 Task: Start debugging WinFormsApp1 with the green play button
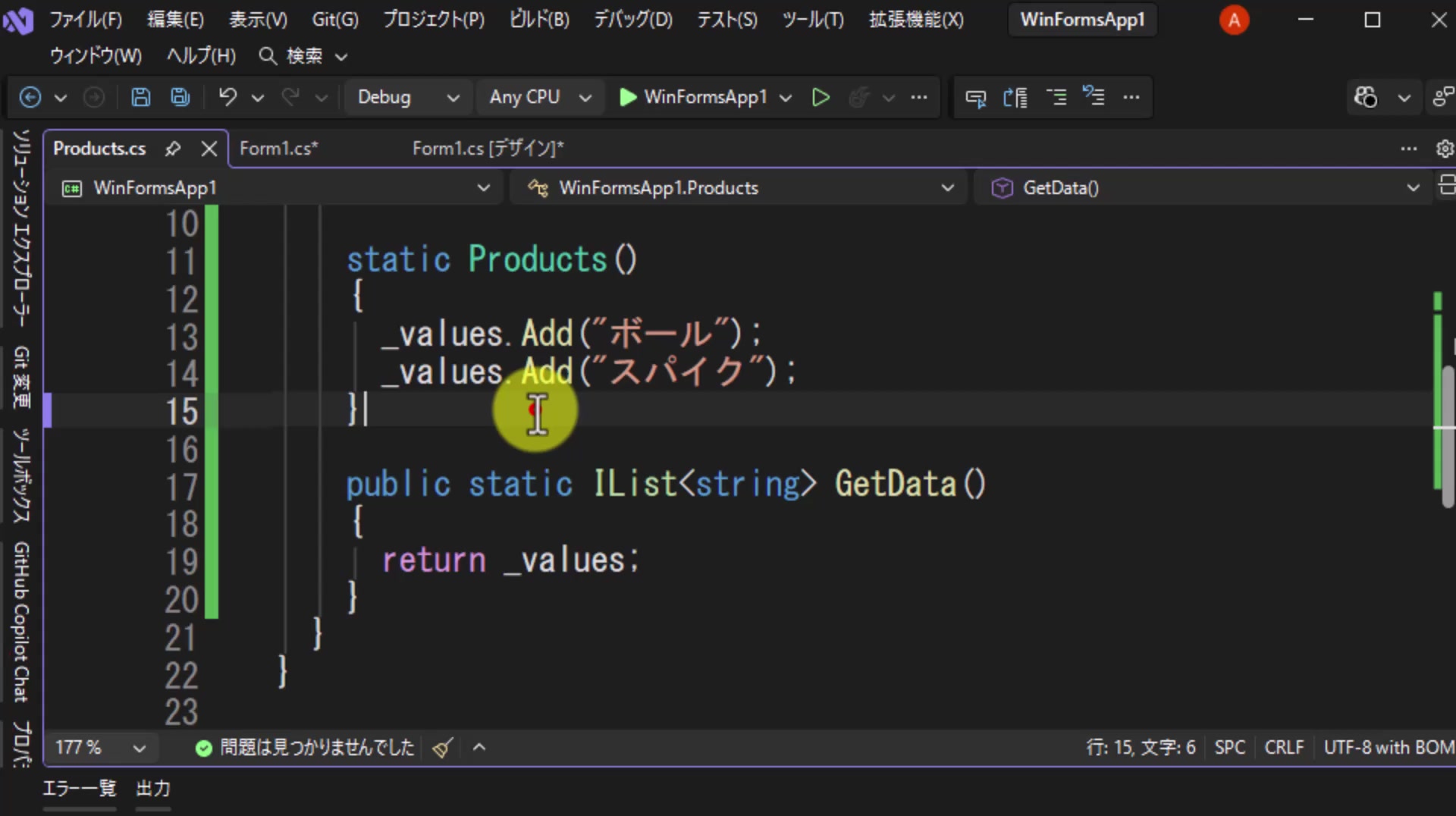627,97
